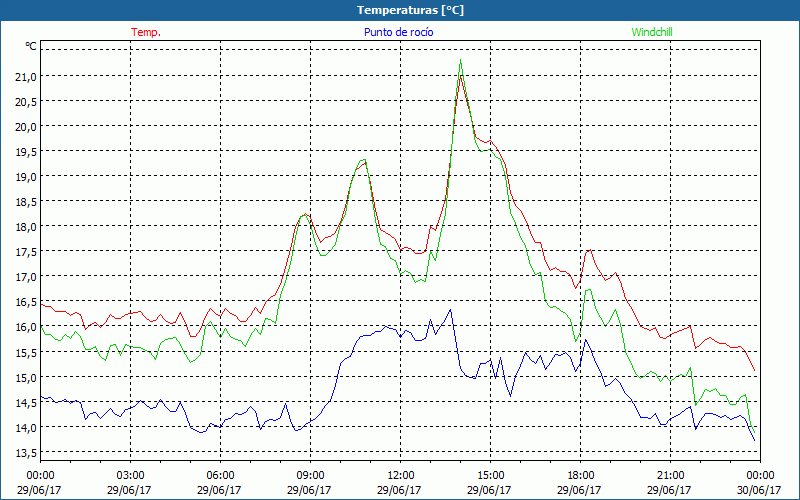Screen dimensions: 800x500
Task: Click the Temperaturas [°C] chart title
Action: point(410,10)
